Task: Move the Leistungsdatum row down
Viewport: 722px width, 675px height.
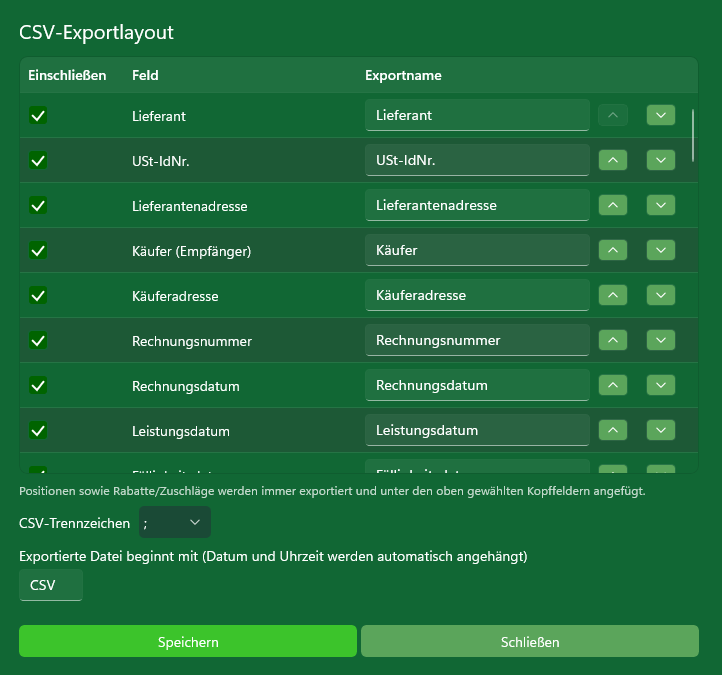Action: tap(661, 430)
